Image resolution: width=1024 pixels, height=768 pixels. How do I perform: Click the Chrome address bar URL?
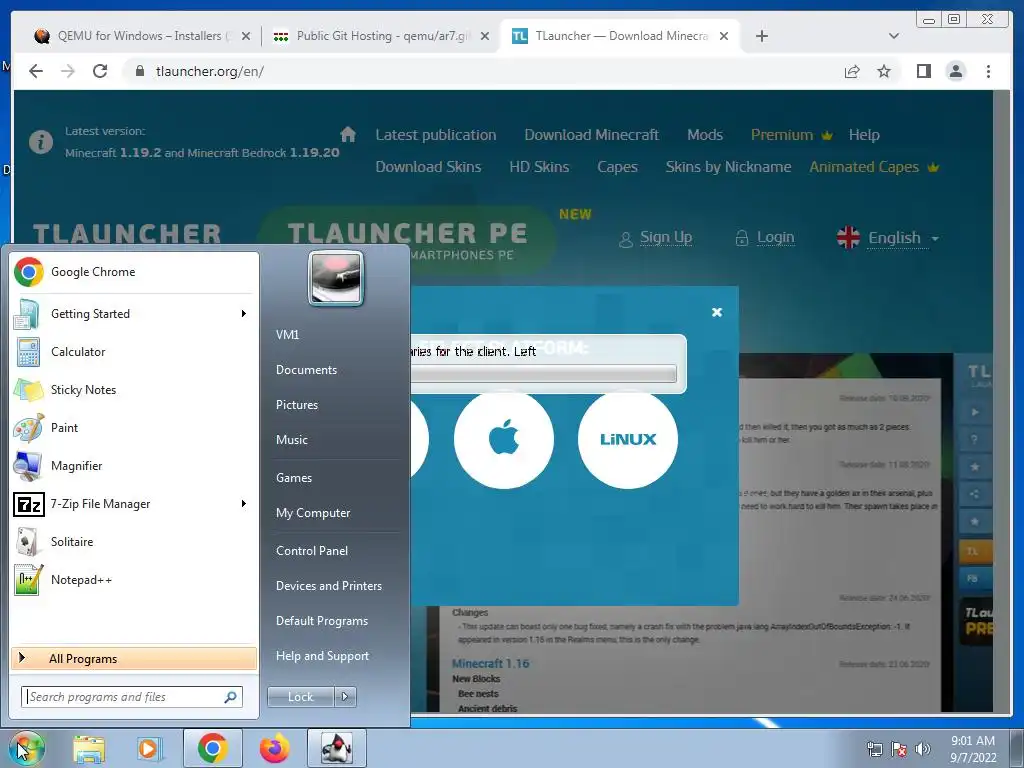210,71
